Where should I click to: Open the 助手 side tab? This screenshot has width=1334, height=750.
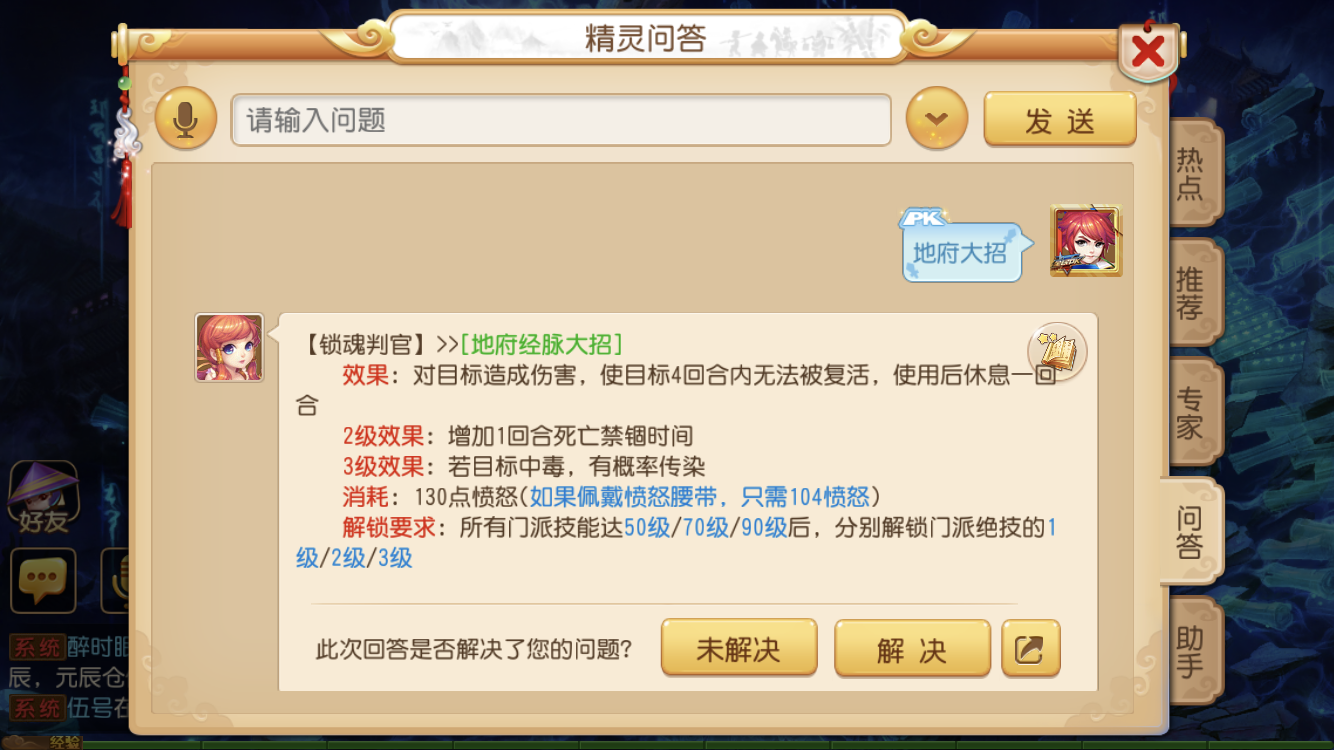coord(1191,651)
